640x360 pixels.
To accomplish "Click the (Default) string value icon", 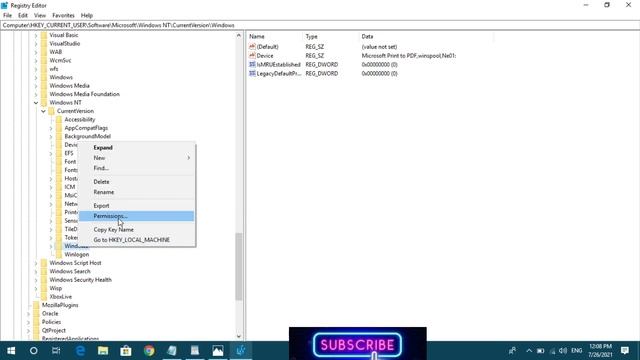I will [252, 47].
